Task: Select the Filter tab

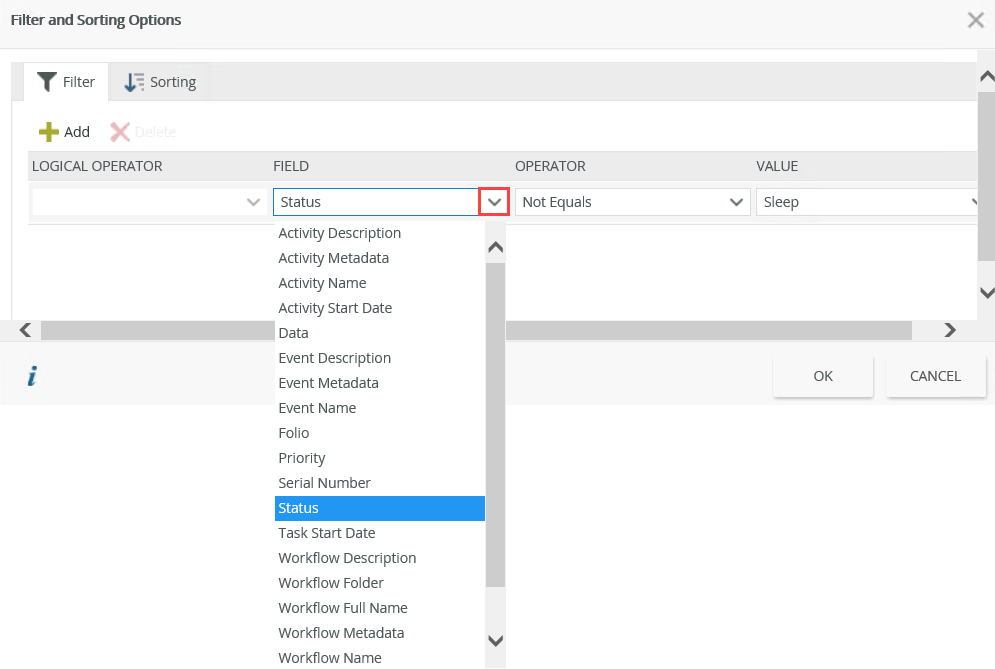Action: click(x=66, y=82)
